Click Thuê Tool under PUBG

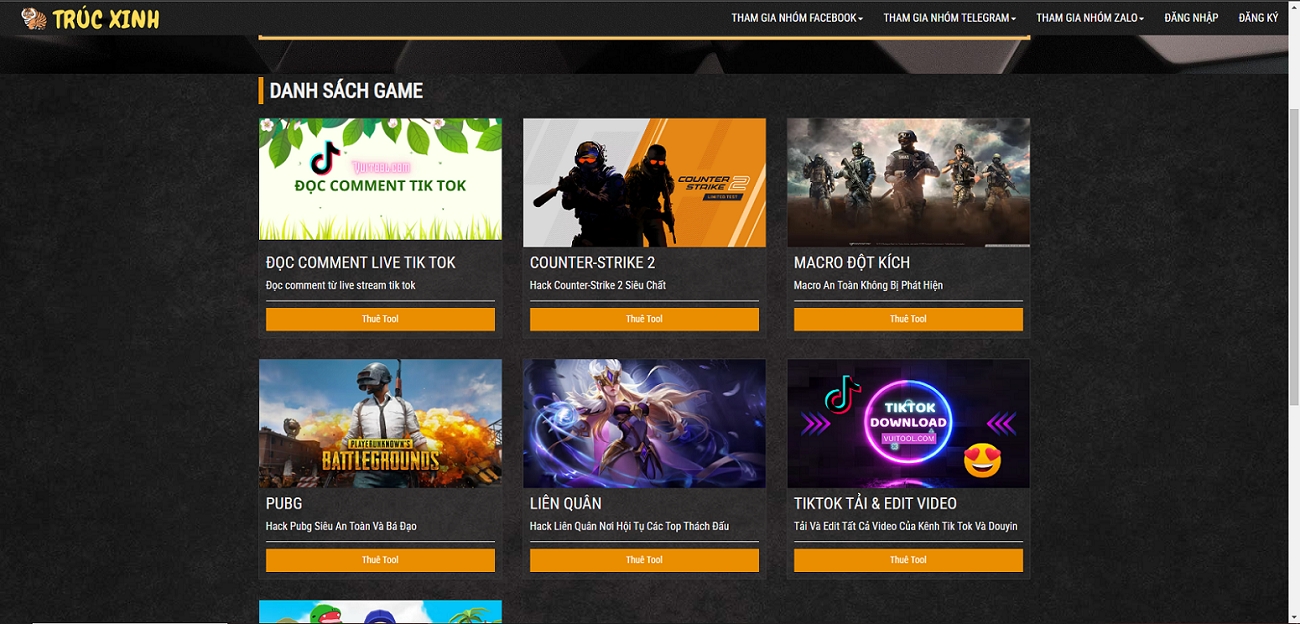tap(380, 560)
